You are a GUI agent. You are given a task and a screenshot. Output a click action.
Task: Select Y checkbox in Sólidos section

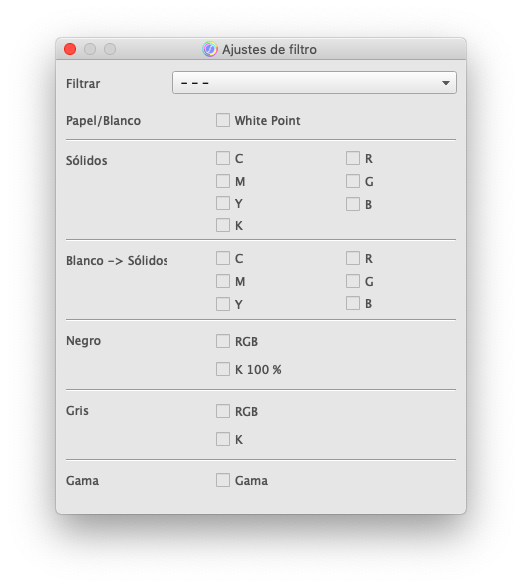coord(223,203)
